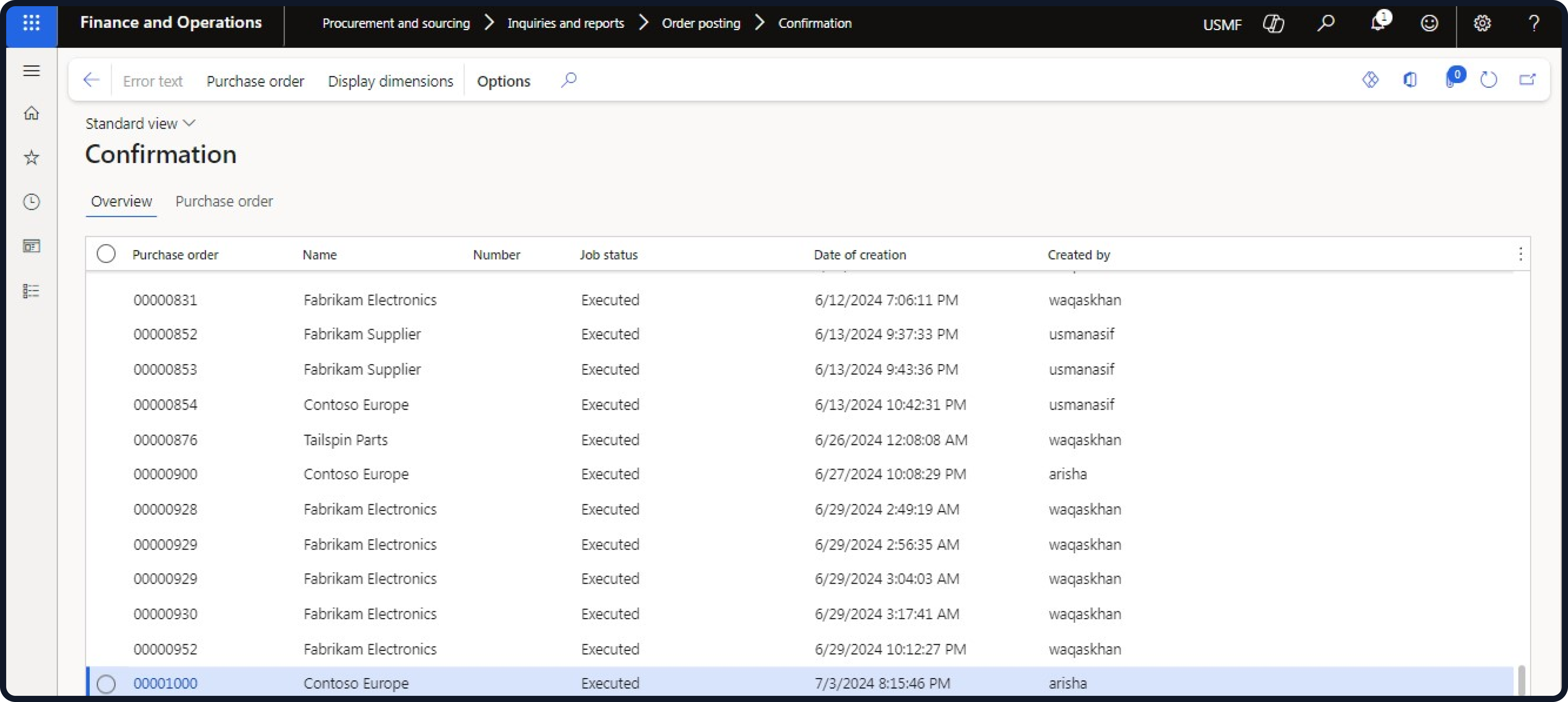Select row with order 00000853

(800, 370)
